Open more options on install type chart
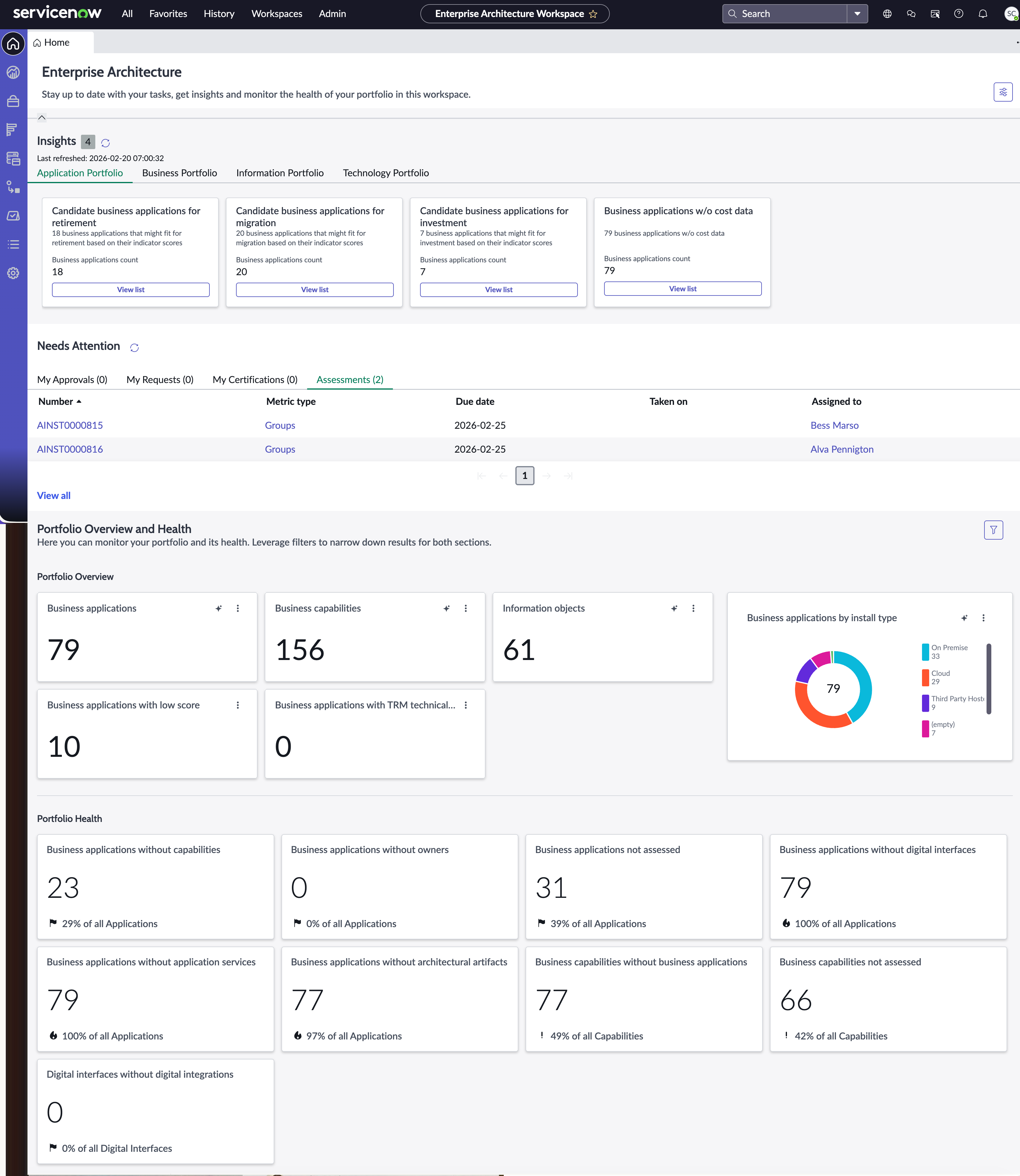Image resolution: width=1020 pixels, height=1176 pixels. tap(984, 618)
